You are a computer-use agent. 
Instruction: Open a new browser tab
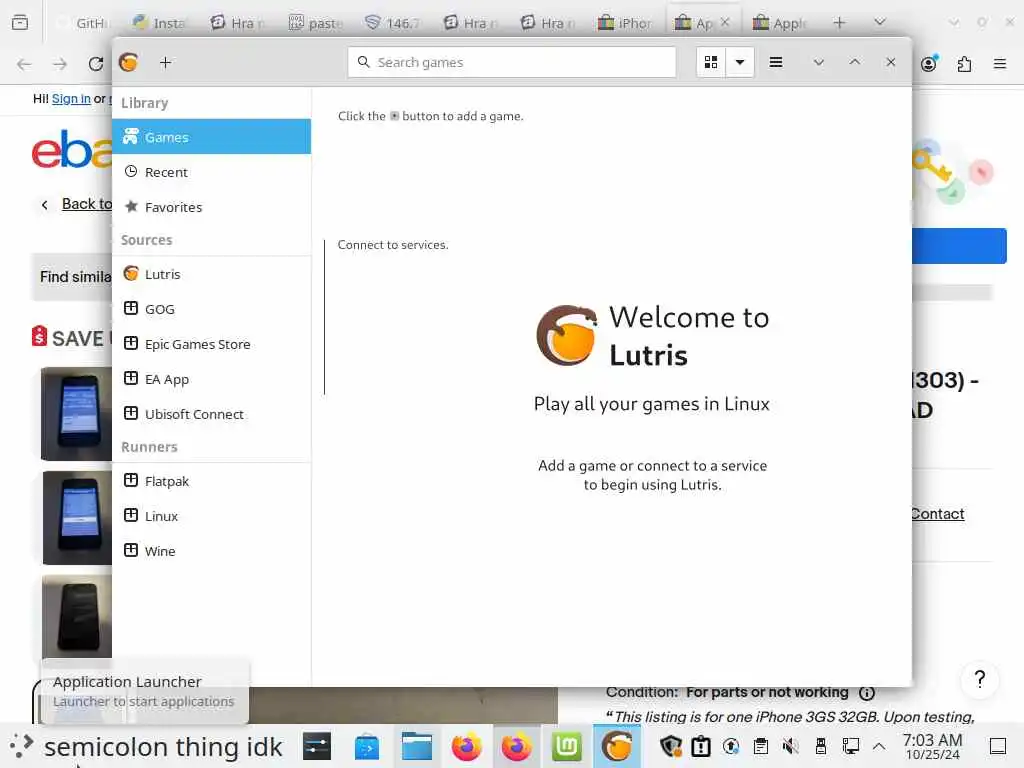pyautogui.click(x=839, y=23)
